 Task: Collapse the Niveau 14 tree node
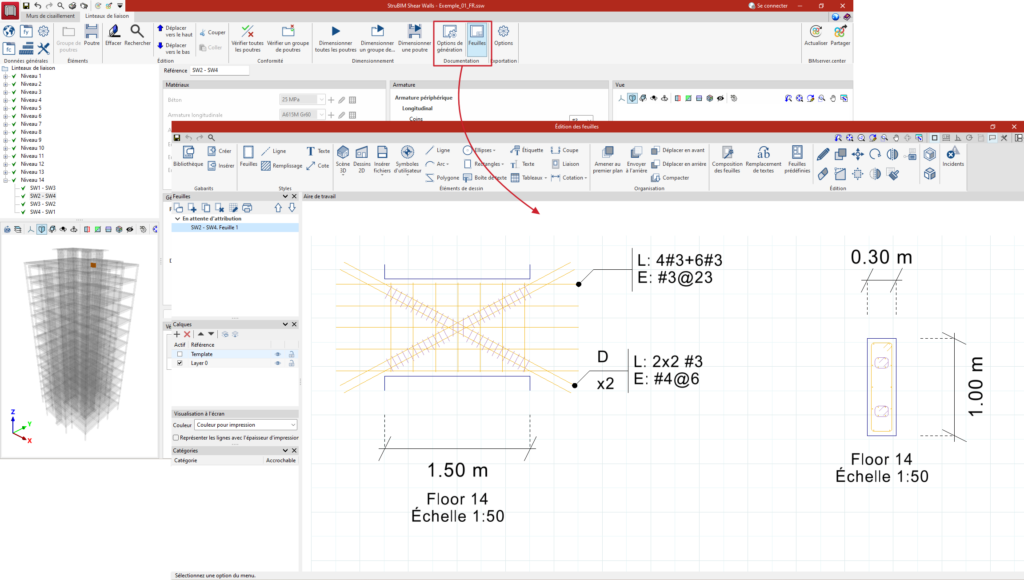[x=5, y=180]
